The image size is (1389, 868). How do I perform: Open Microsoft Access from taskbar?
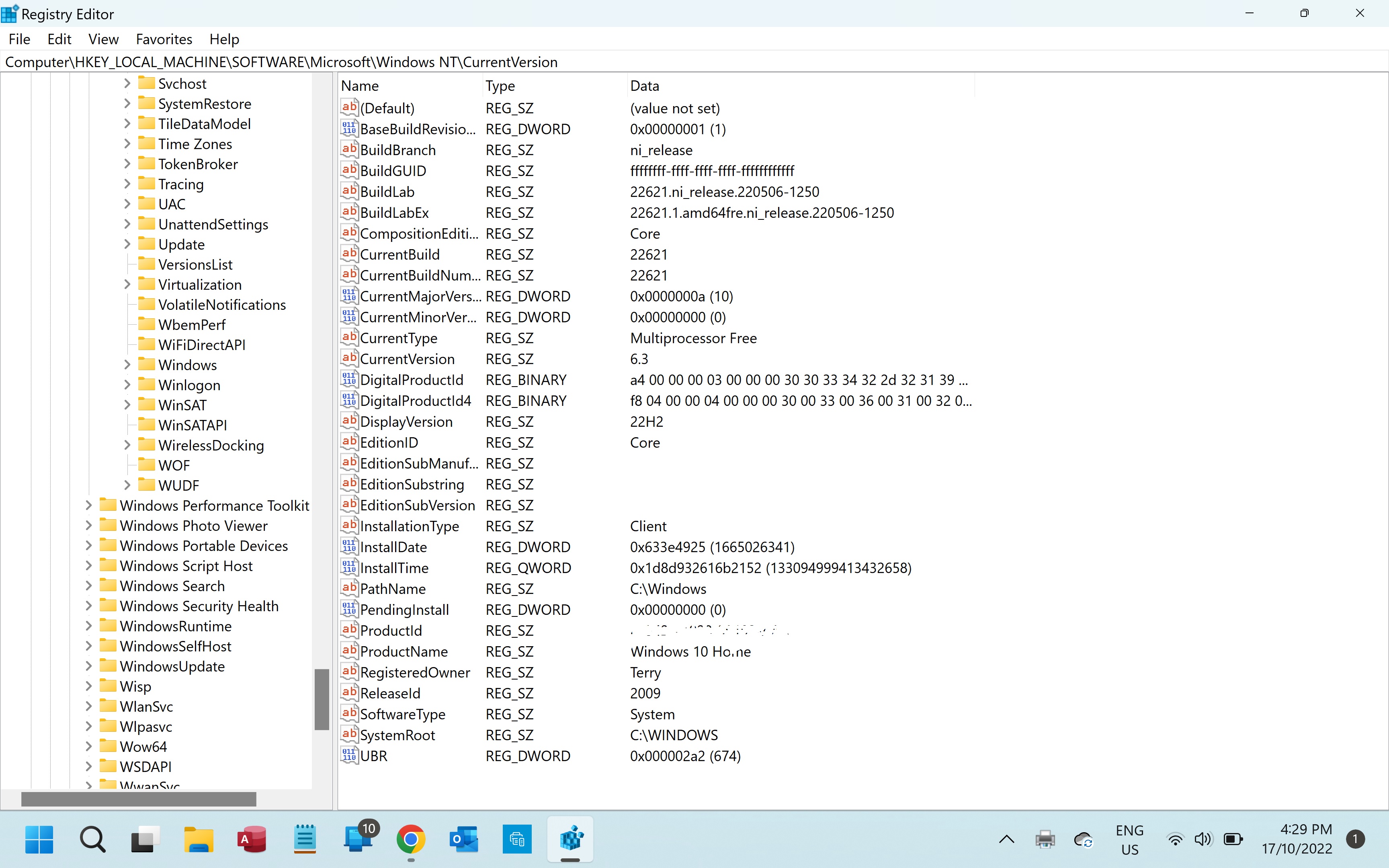pyautogui.click(x=252, y=840)
